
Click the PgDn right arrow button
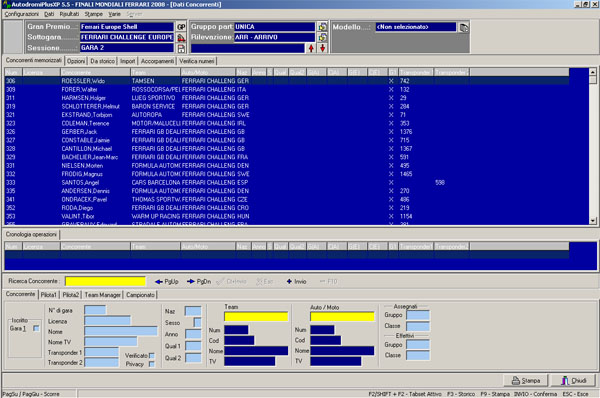point(199,282)
